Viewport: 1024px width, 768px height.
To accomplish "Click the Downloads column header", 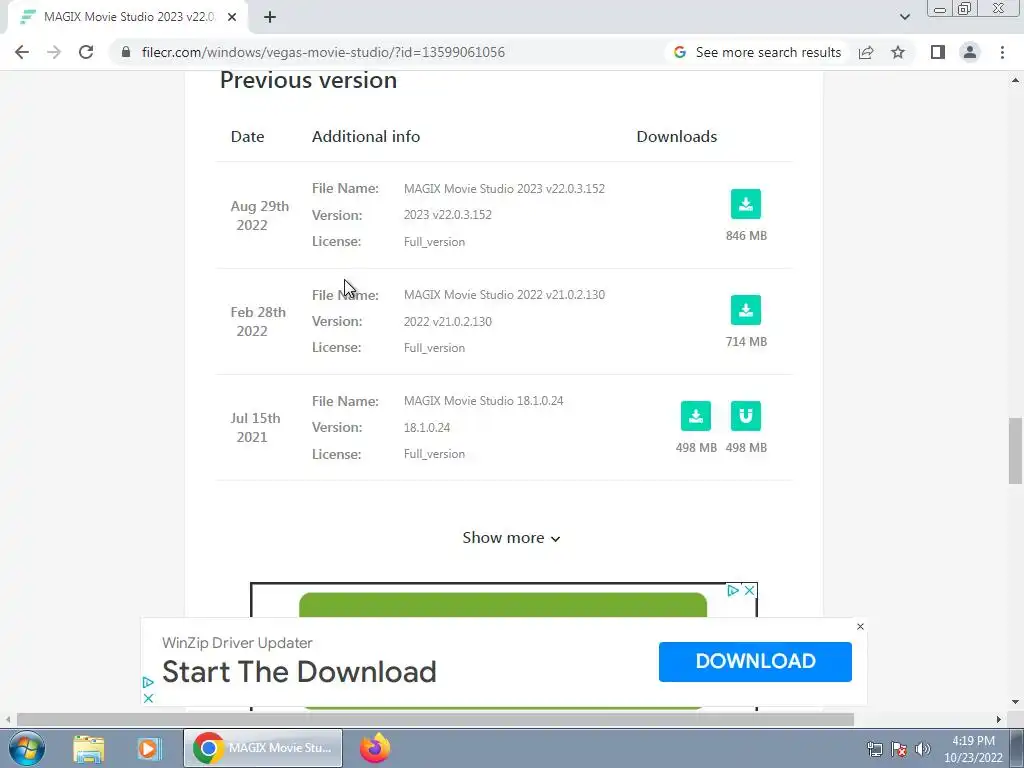I will pos(677,136).
